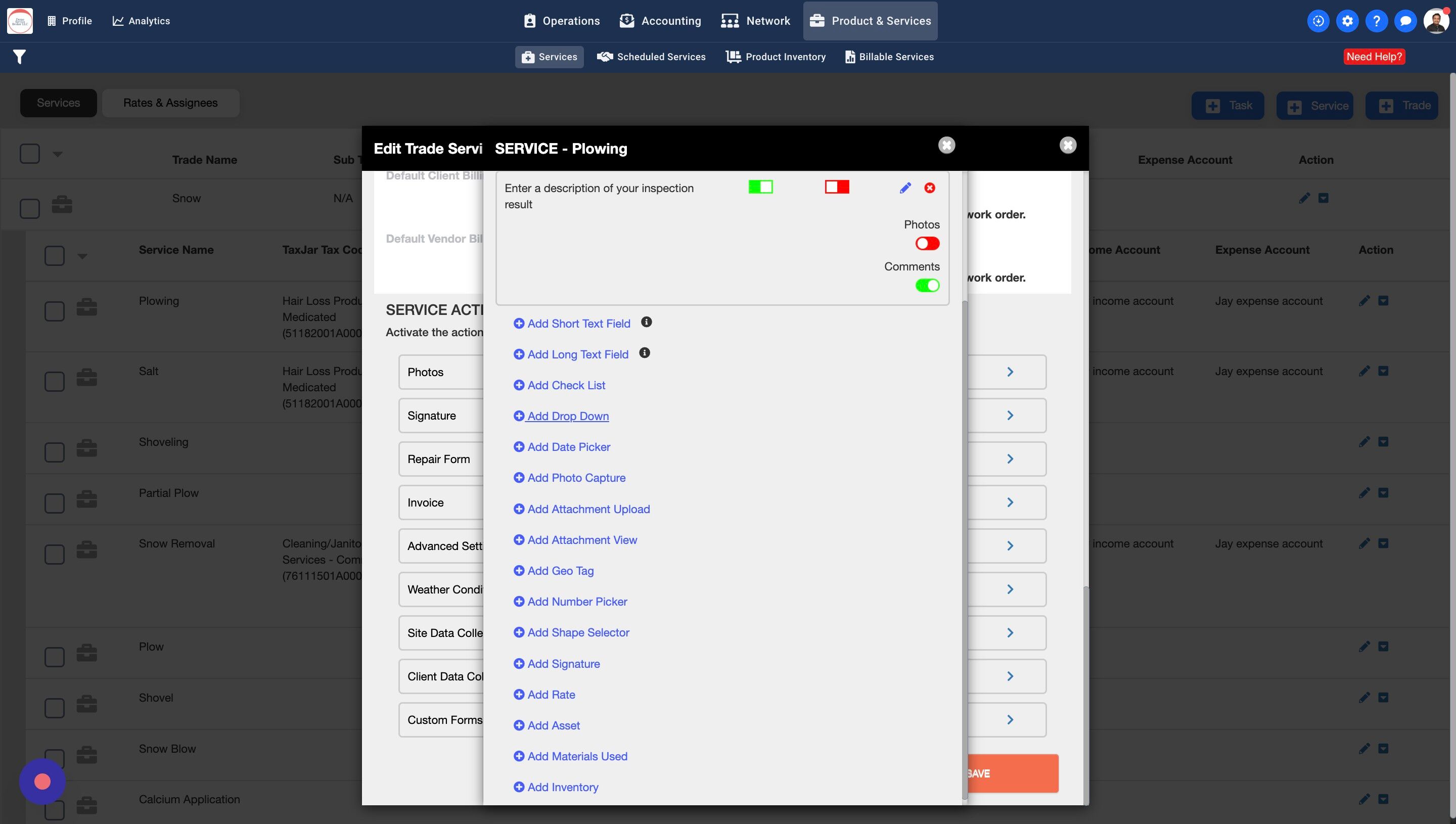Disable the Comments toggle

[x=927, y=285]
